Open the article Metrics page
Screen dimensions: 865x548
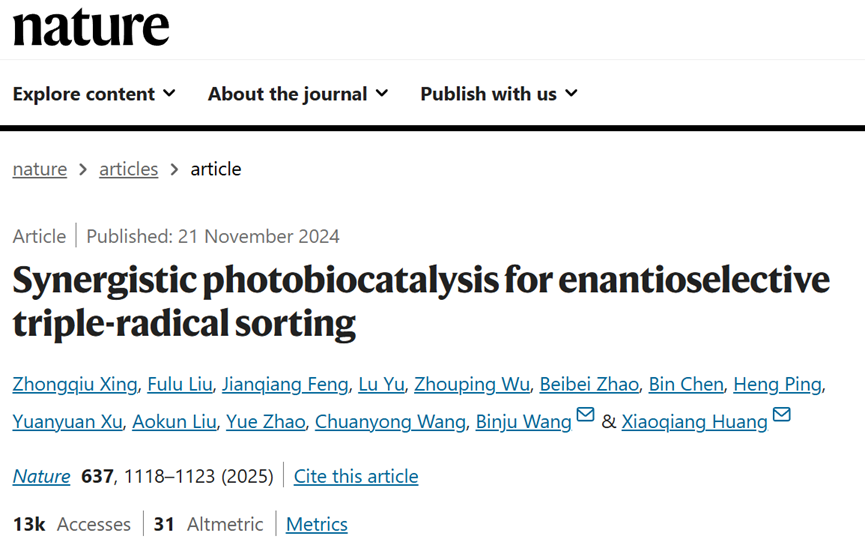click(x=317, y=524)
